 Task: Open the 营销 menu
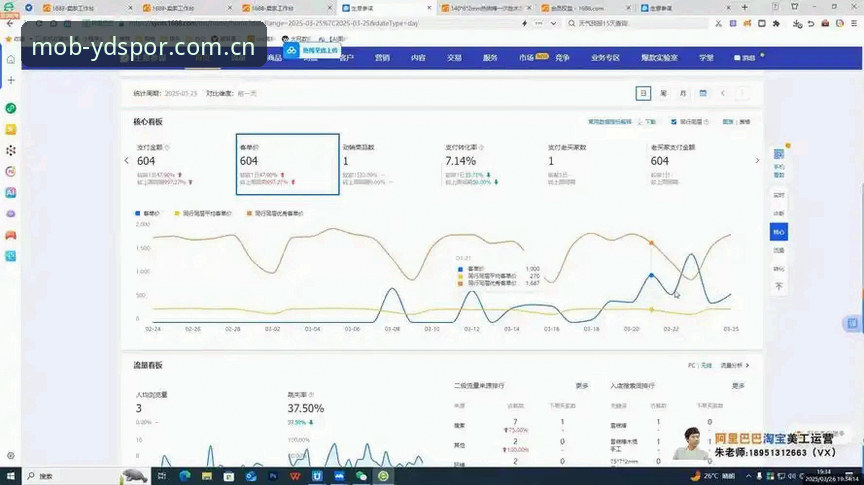382,57
